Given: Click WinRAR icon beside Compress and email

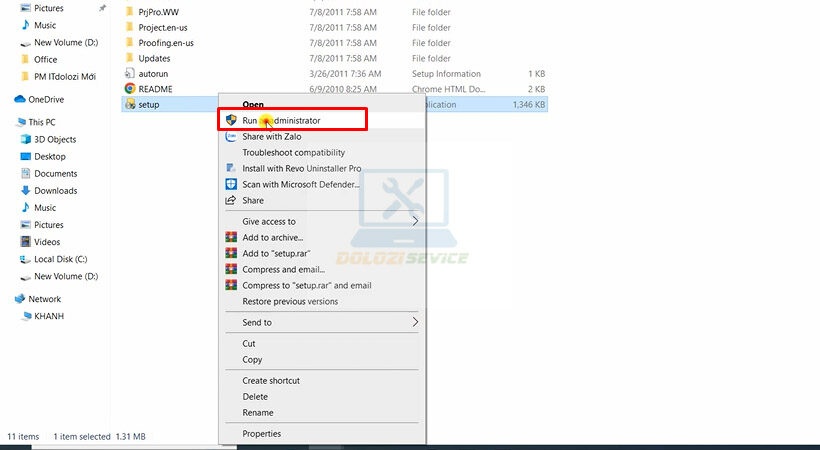Looking at the screenshot, I should point(231,269).
